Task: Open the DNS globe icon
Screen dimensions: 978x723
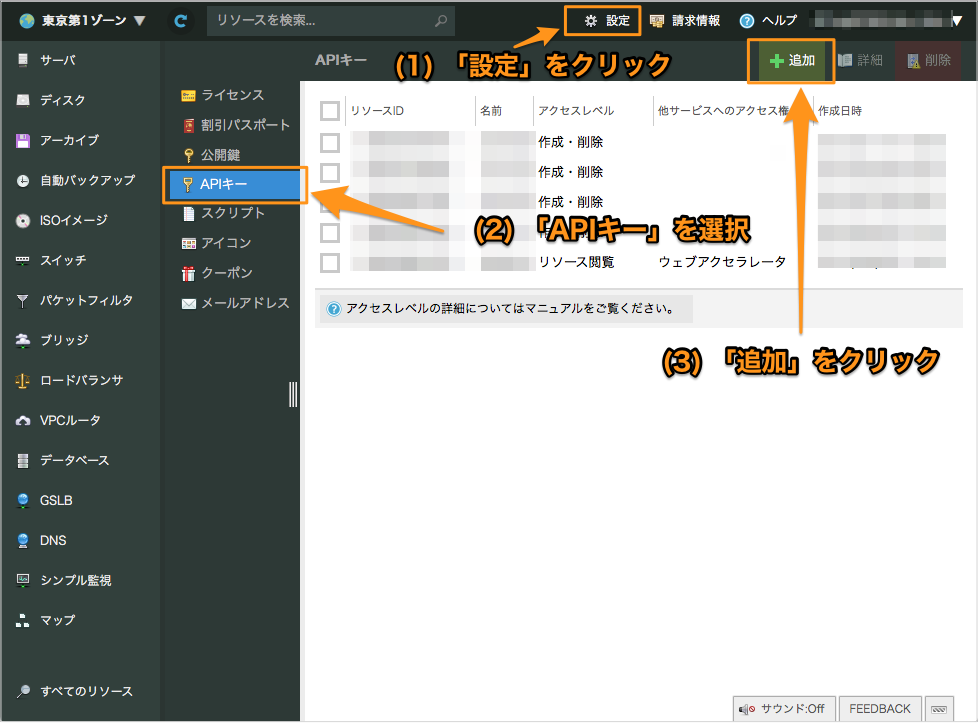Action: (23, 540)
